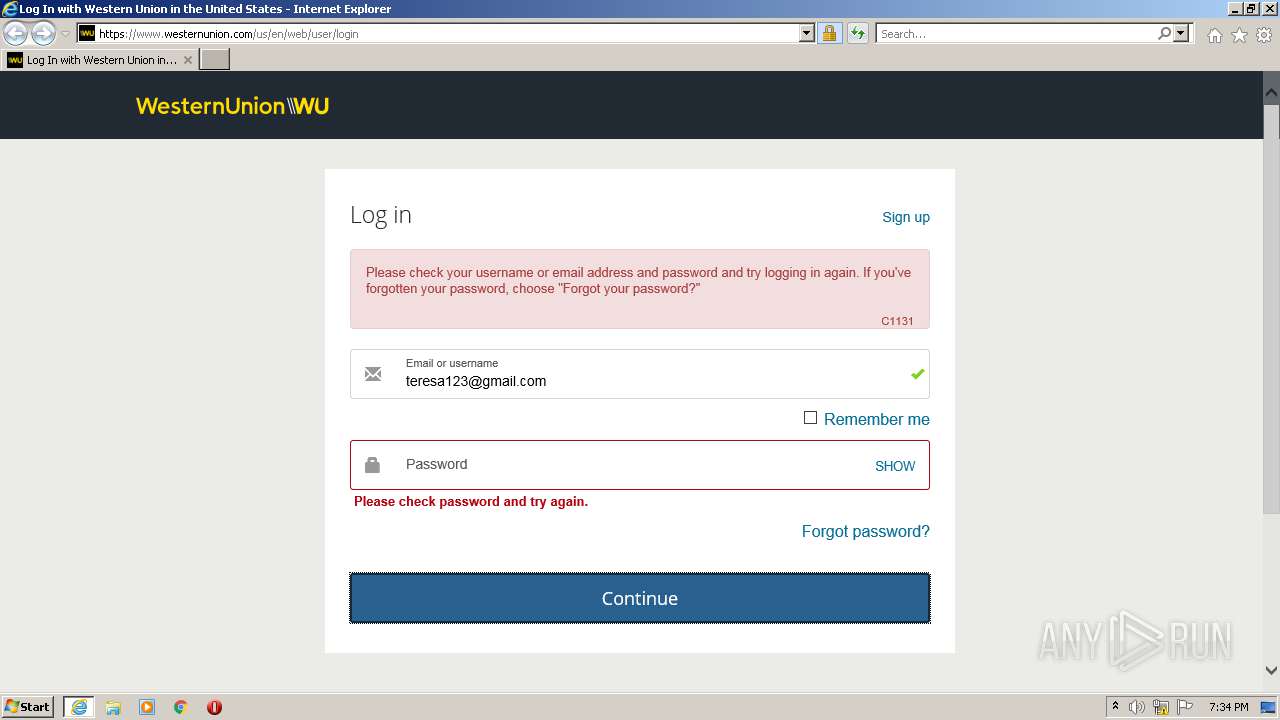Click the page scrollbar up arrow
This screenshot has height=720, width=1280.
[x=1271, y=93]
